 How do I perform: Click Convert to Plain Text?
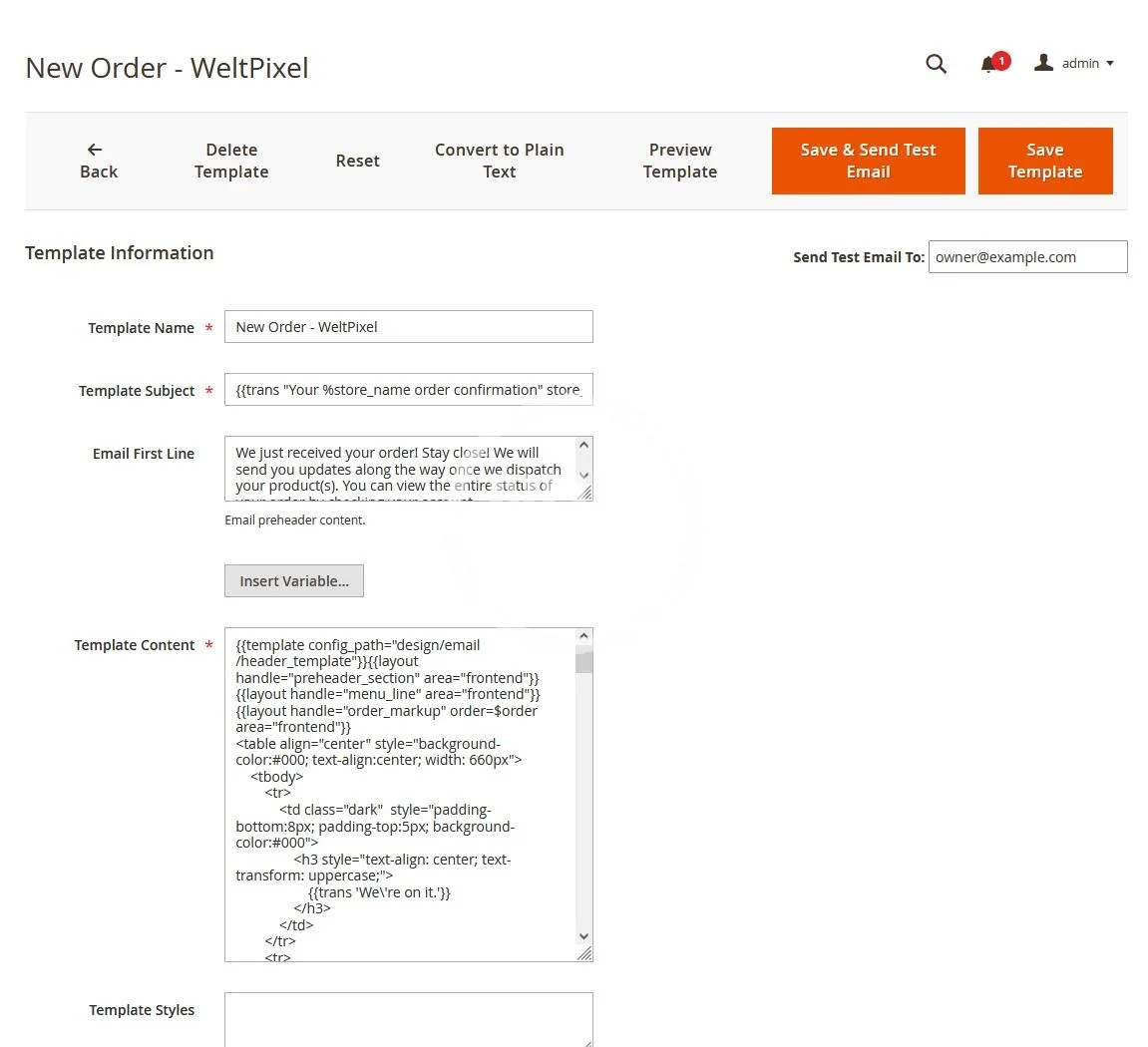point(499,161)
